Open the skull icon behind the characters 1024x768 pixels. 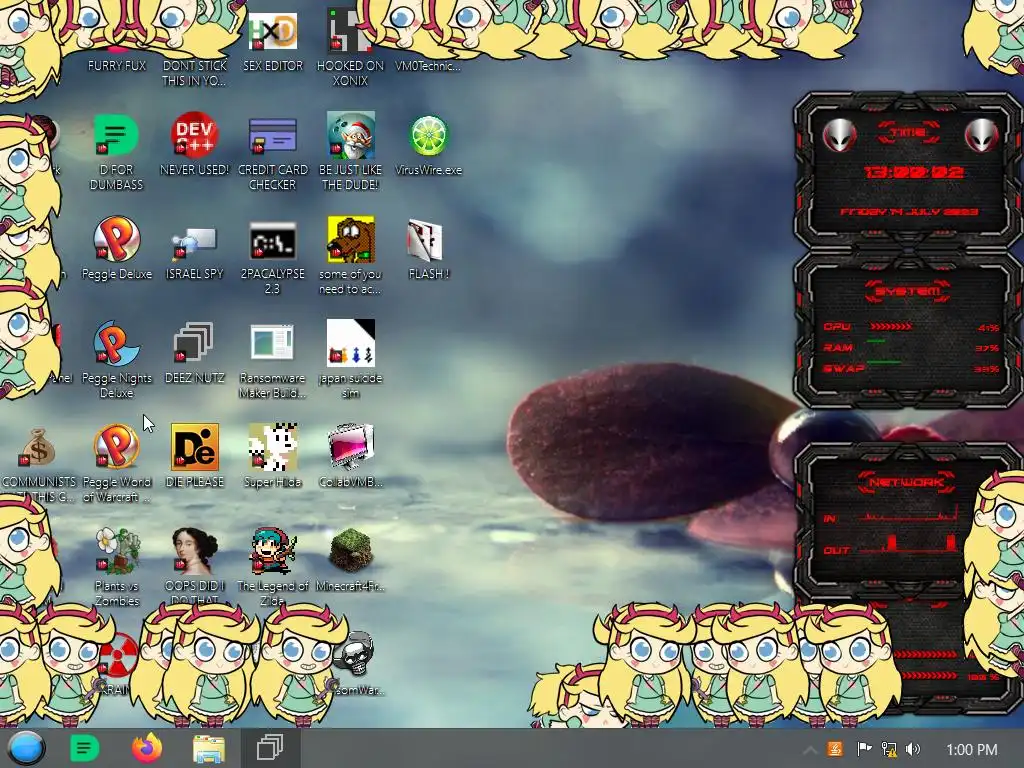click(355, 655)
